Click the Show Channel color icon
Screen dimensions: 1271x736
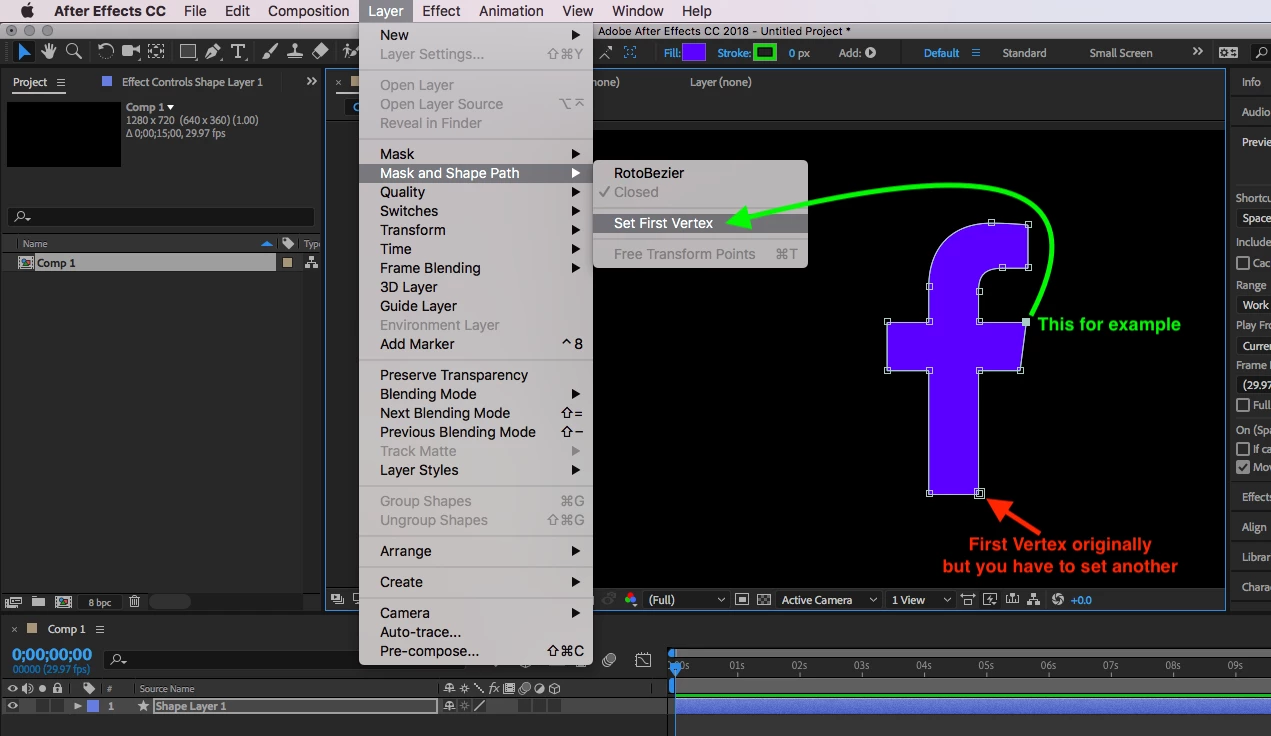tap(631, 600)
